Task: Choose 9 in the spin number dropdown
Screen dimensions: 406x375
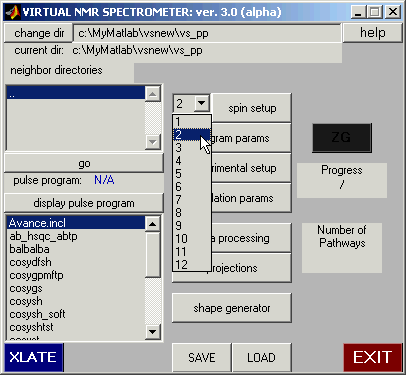Action: coord(192,226)
